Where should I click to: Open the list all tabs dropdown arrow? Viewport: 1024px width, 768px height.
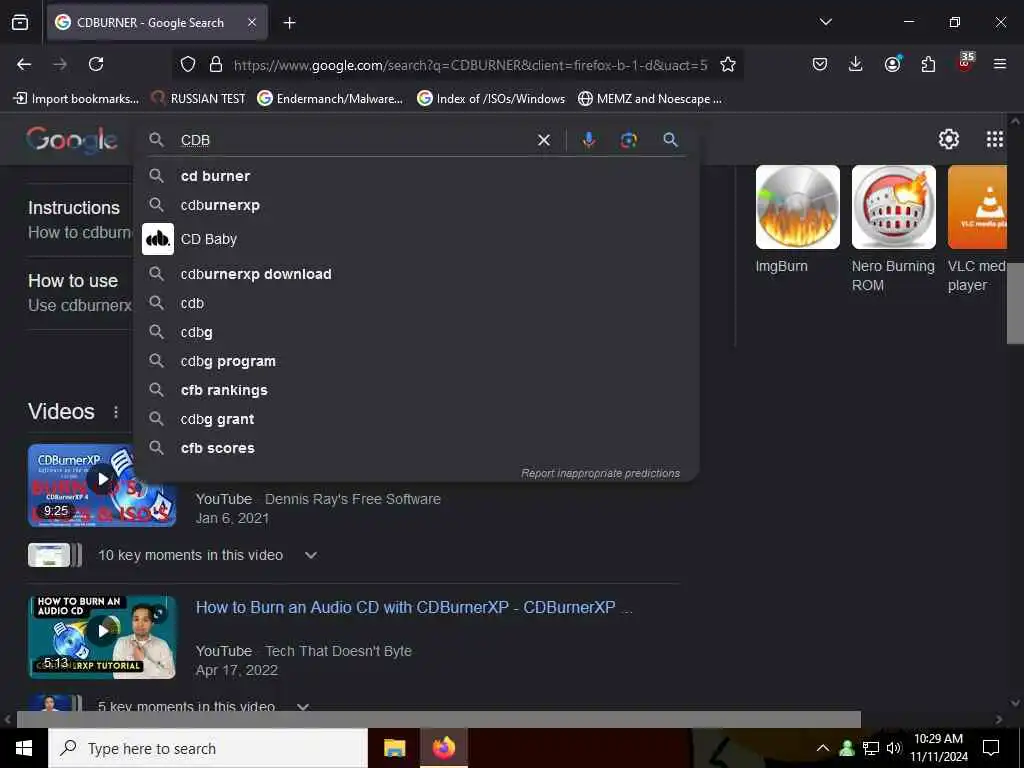pyautogui.click(x=825, y=22)
